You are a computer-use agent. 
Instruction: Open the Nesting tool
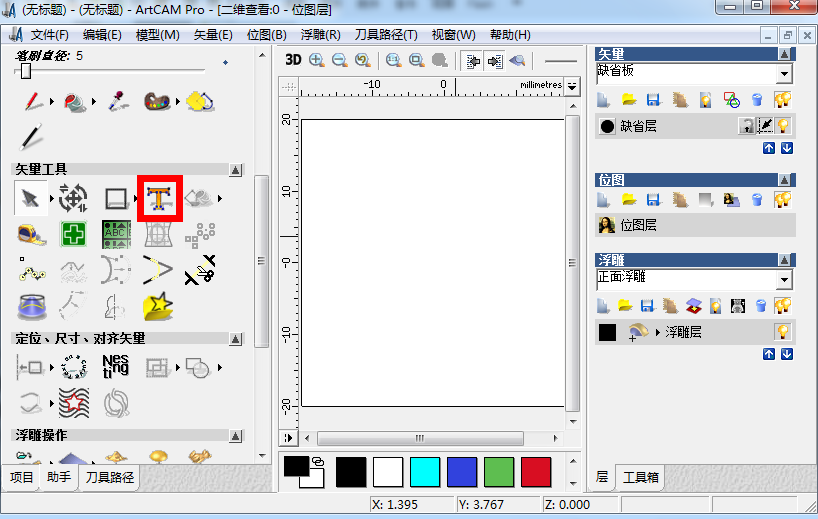point(115,367)
